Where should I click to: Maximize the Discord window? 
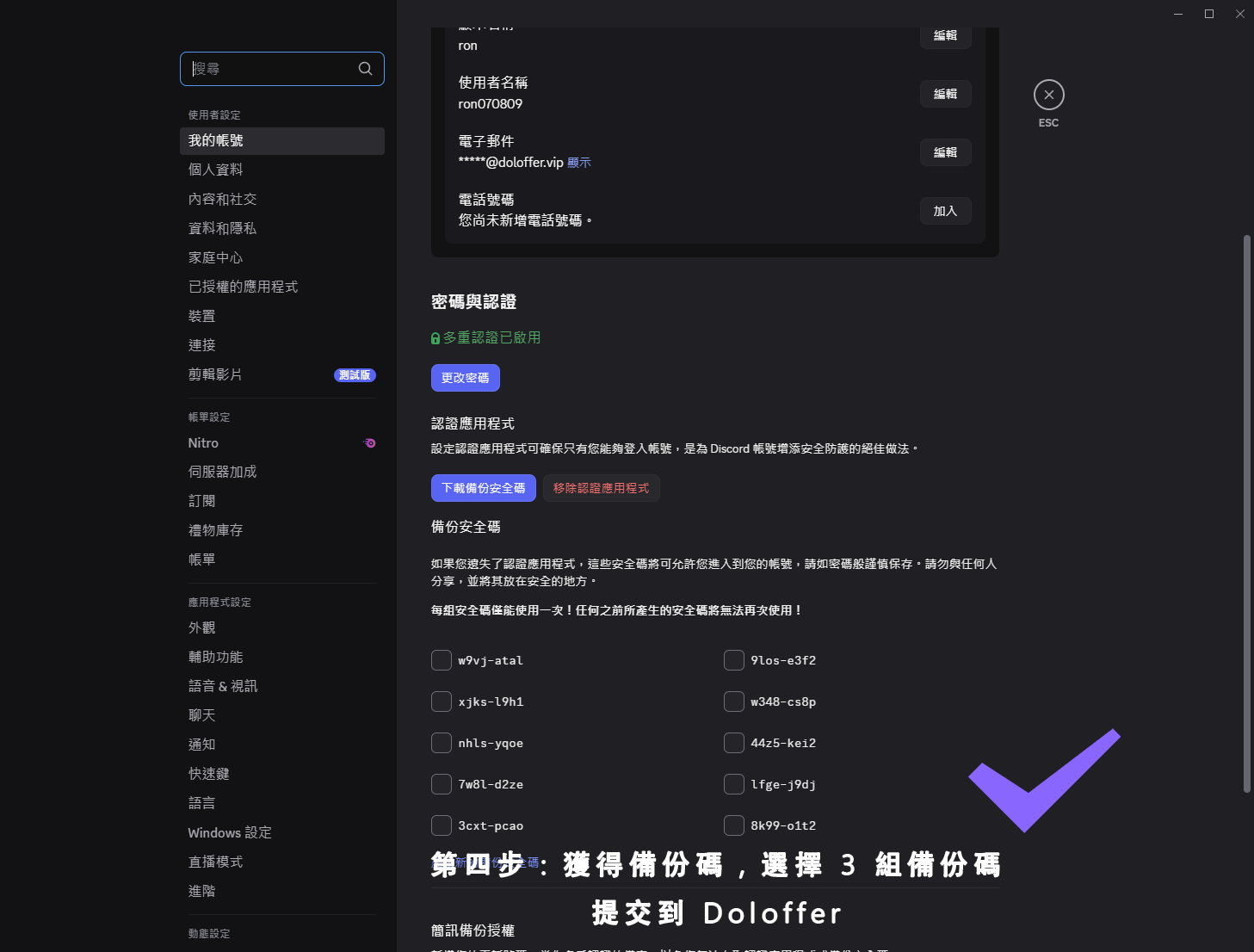tap(1209, 14)
